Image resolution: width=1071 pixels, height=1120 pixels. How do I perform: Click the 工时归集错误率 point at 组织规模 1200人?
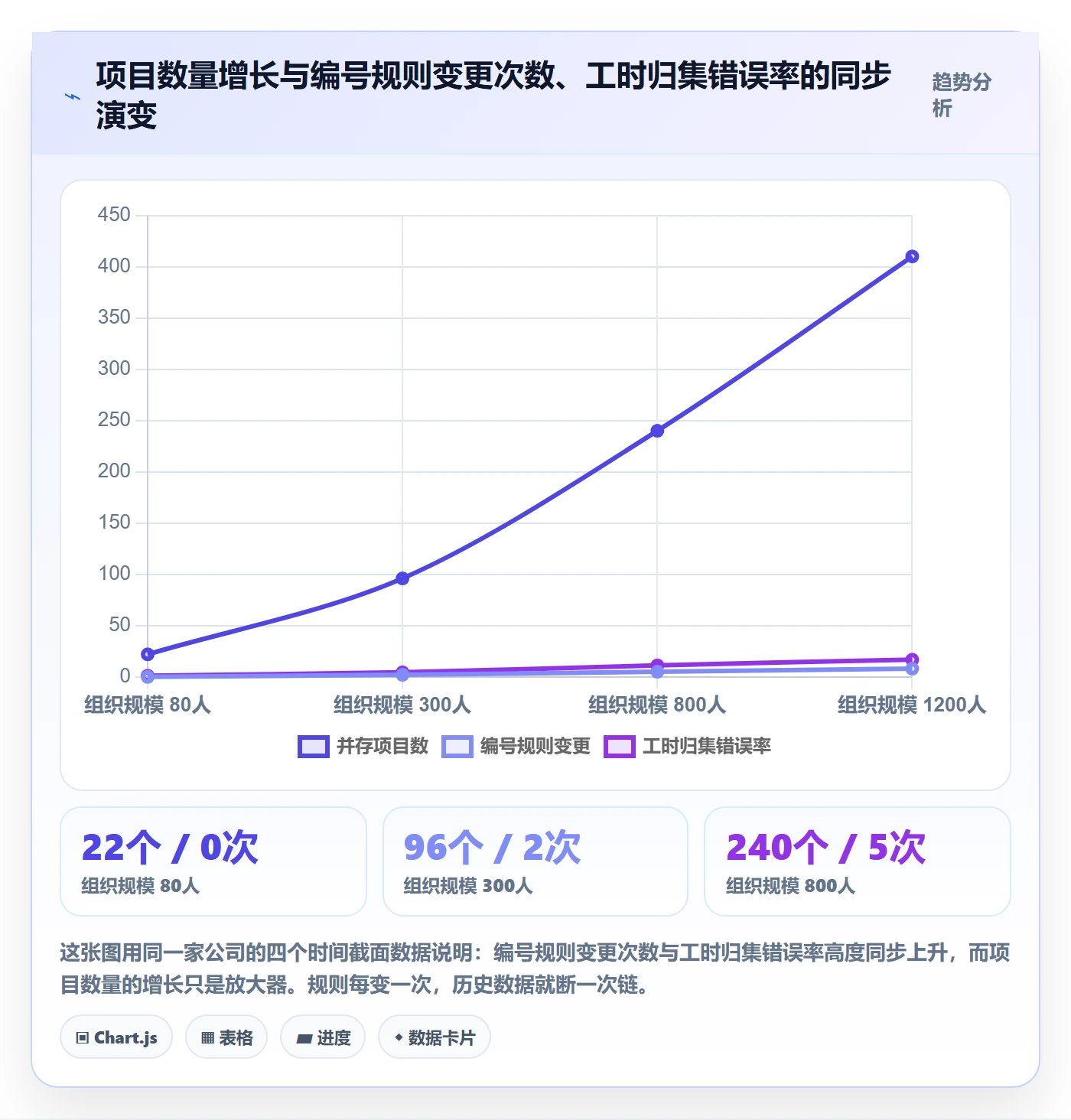click(912, 659)
